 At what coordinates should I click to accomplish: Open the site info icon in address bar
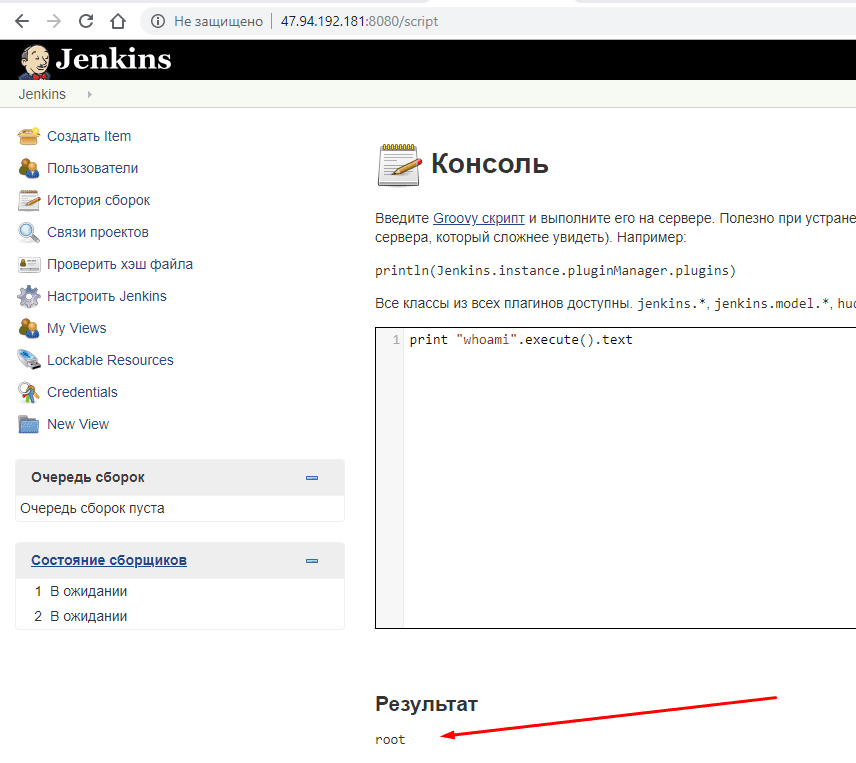158,21
